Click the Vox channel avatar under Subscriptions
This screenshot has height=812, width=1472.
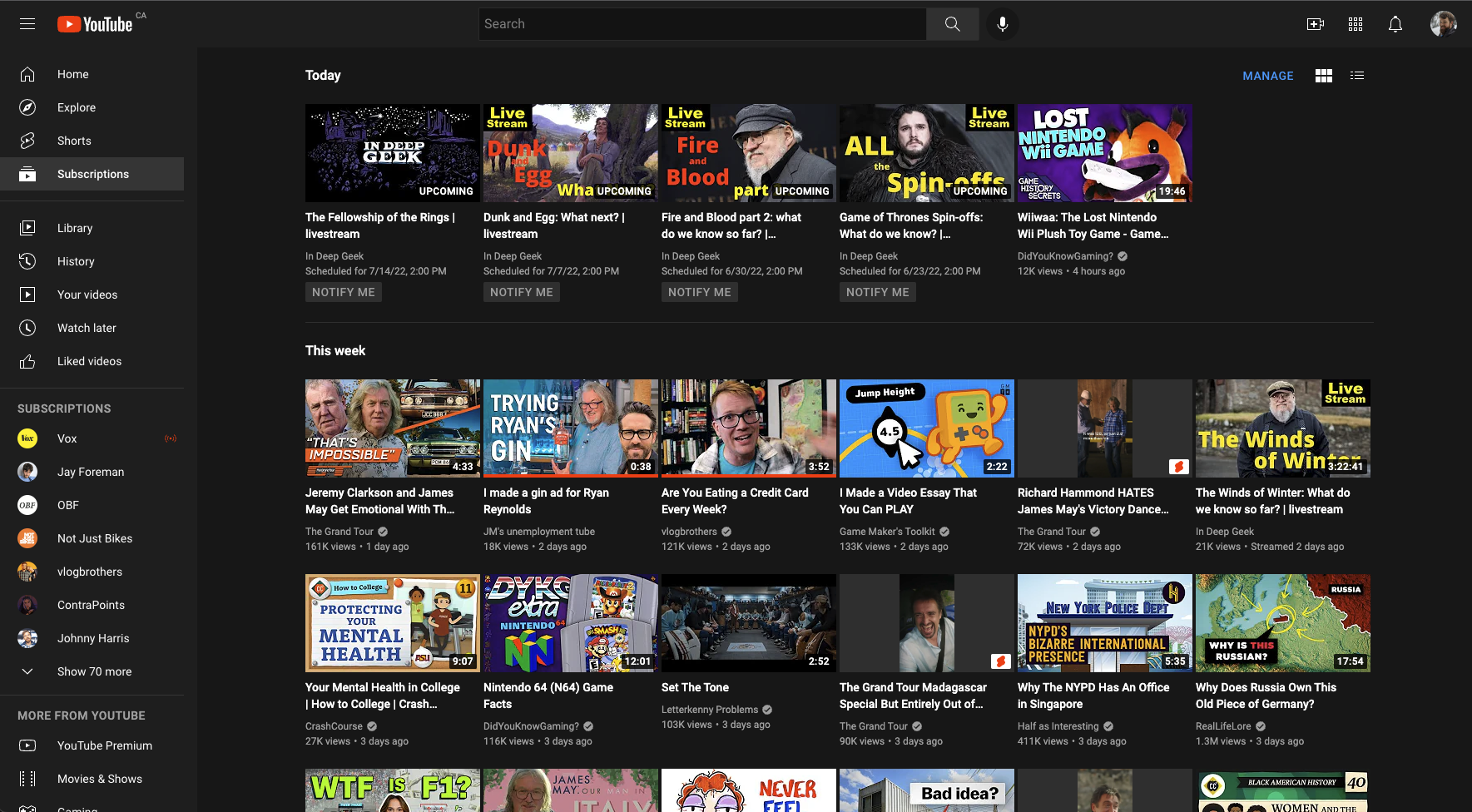point(27,438)
